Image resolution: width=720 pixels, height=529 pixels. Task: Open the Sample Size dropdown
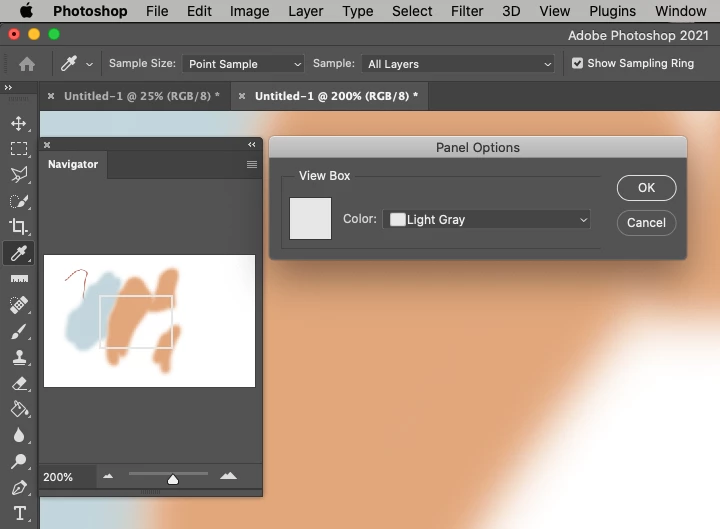pos(243,64)
